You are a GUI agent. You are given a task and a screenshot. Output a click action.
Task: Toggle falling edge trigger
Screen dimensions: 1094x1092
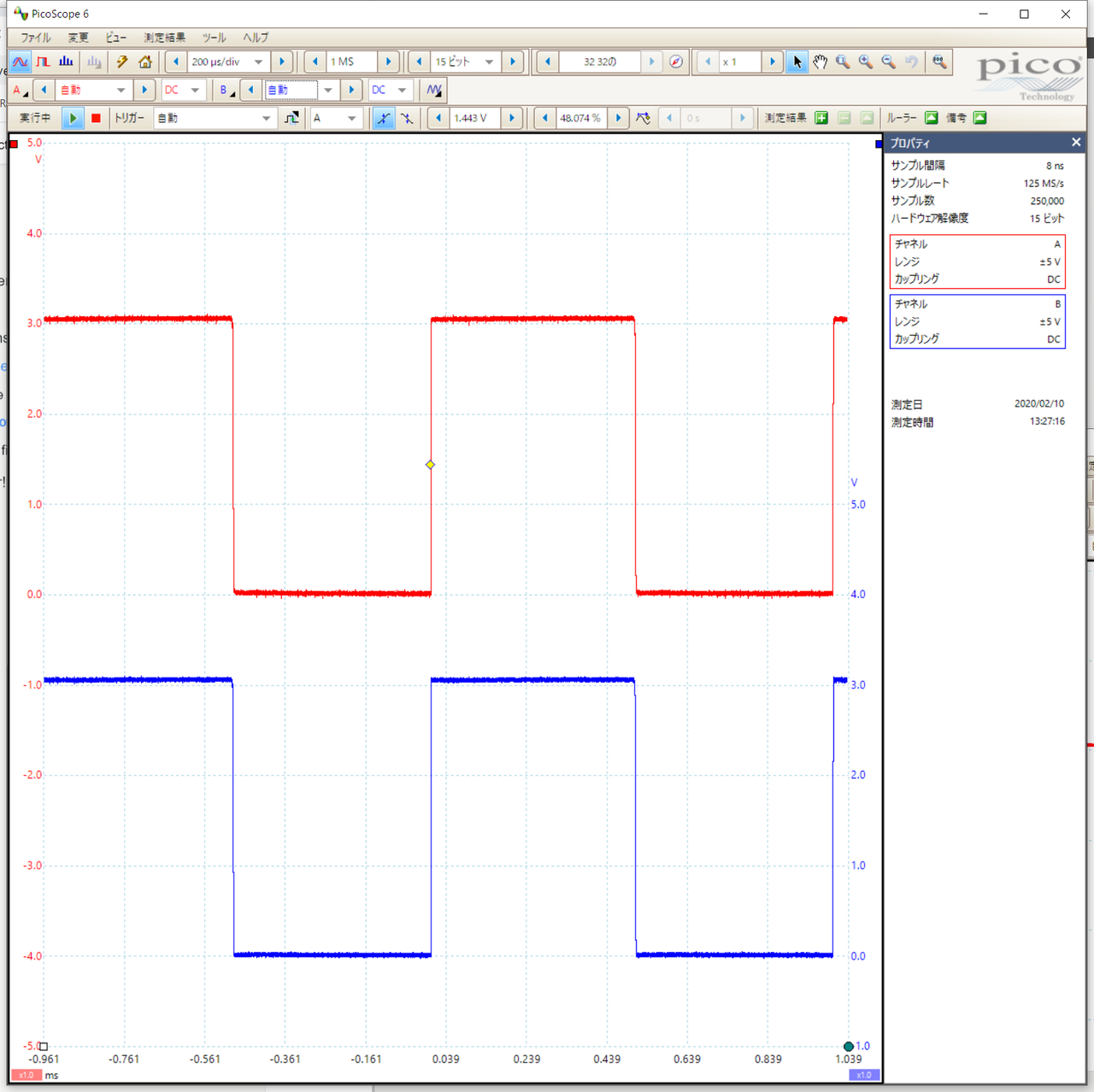407,118
